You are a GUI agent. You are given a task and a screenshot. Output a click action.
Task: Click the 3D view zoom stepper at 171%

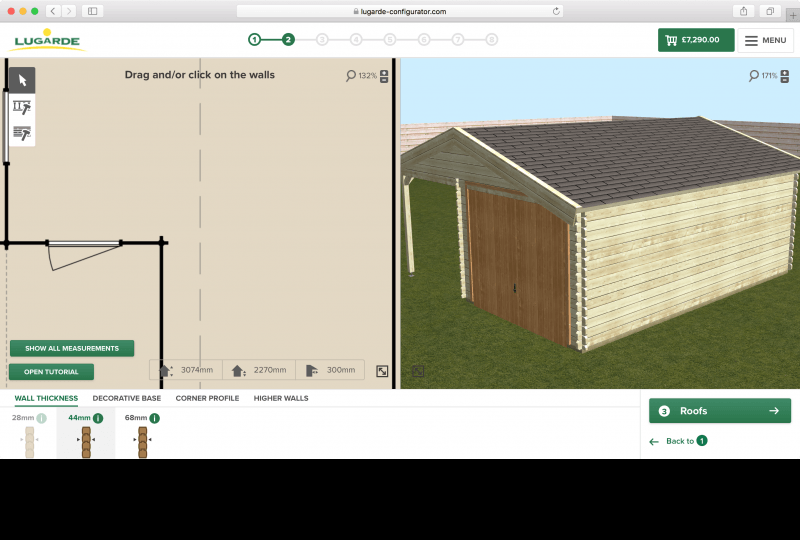pyautogui.click(x=785, y=76)
